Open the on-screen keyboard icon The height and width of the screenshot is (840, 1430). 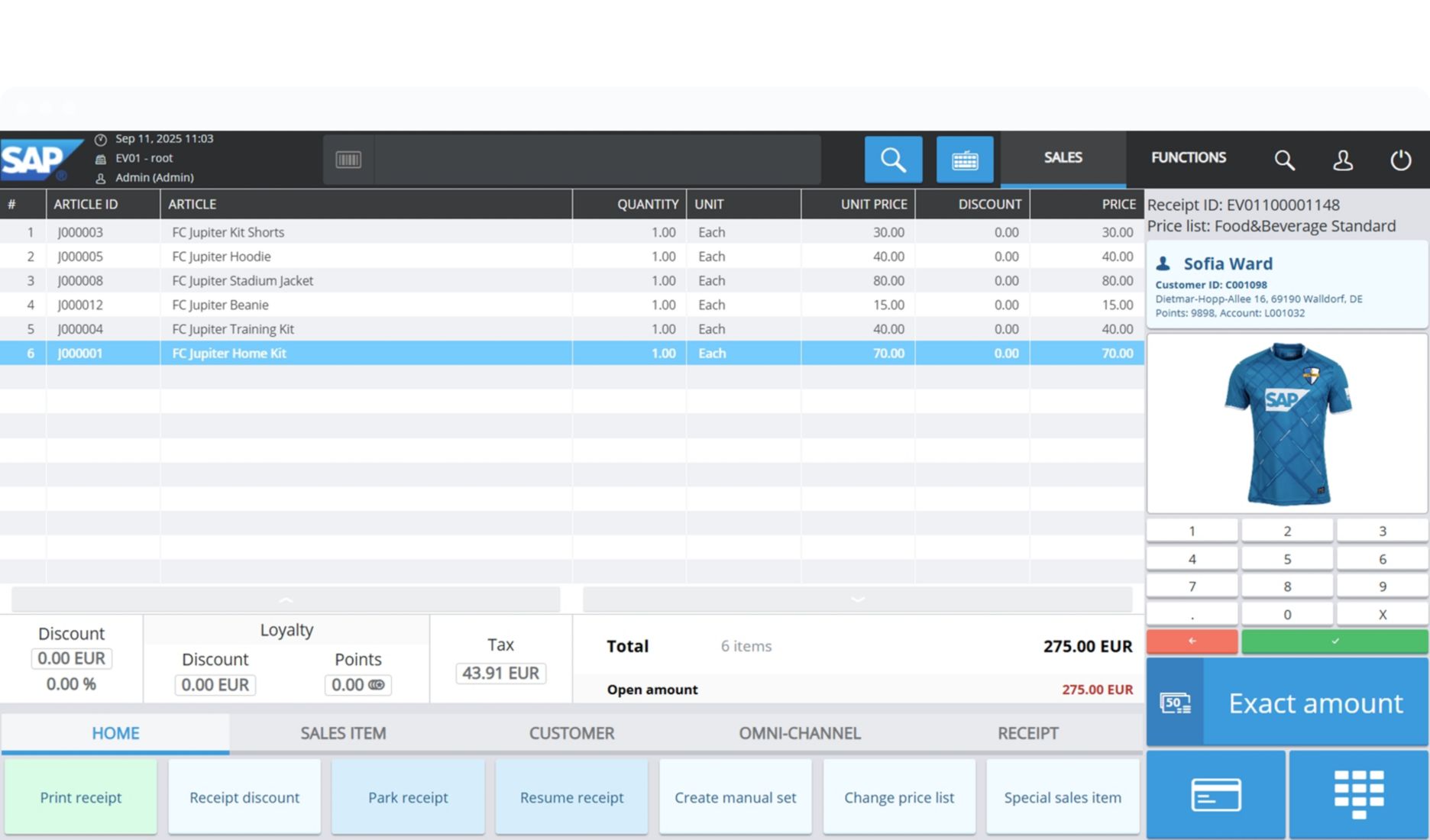click(964, 159)
